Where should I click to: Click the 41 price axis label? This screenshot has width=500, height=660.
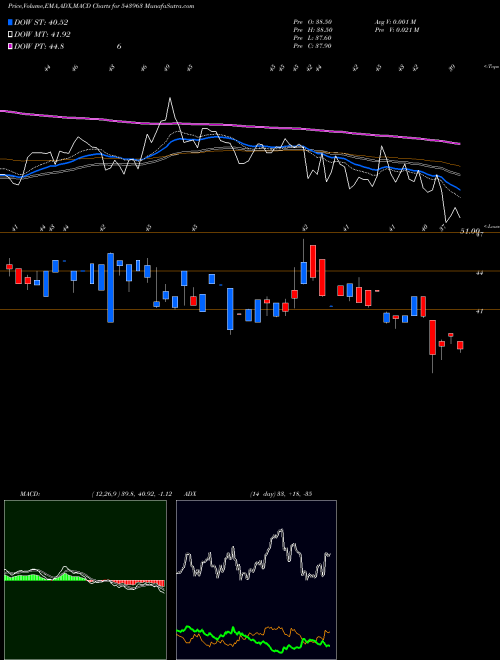[x=479, y=311]
